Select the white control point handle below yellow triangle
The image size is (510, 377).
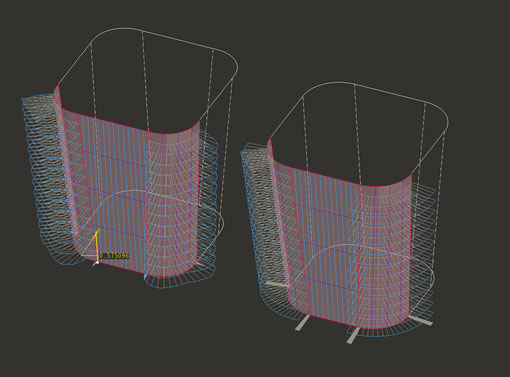[97, 263]
